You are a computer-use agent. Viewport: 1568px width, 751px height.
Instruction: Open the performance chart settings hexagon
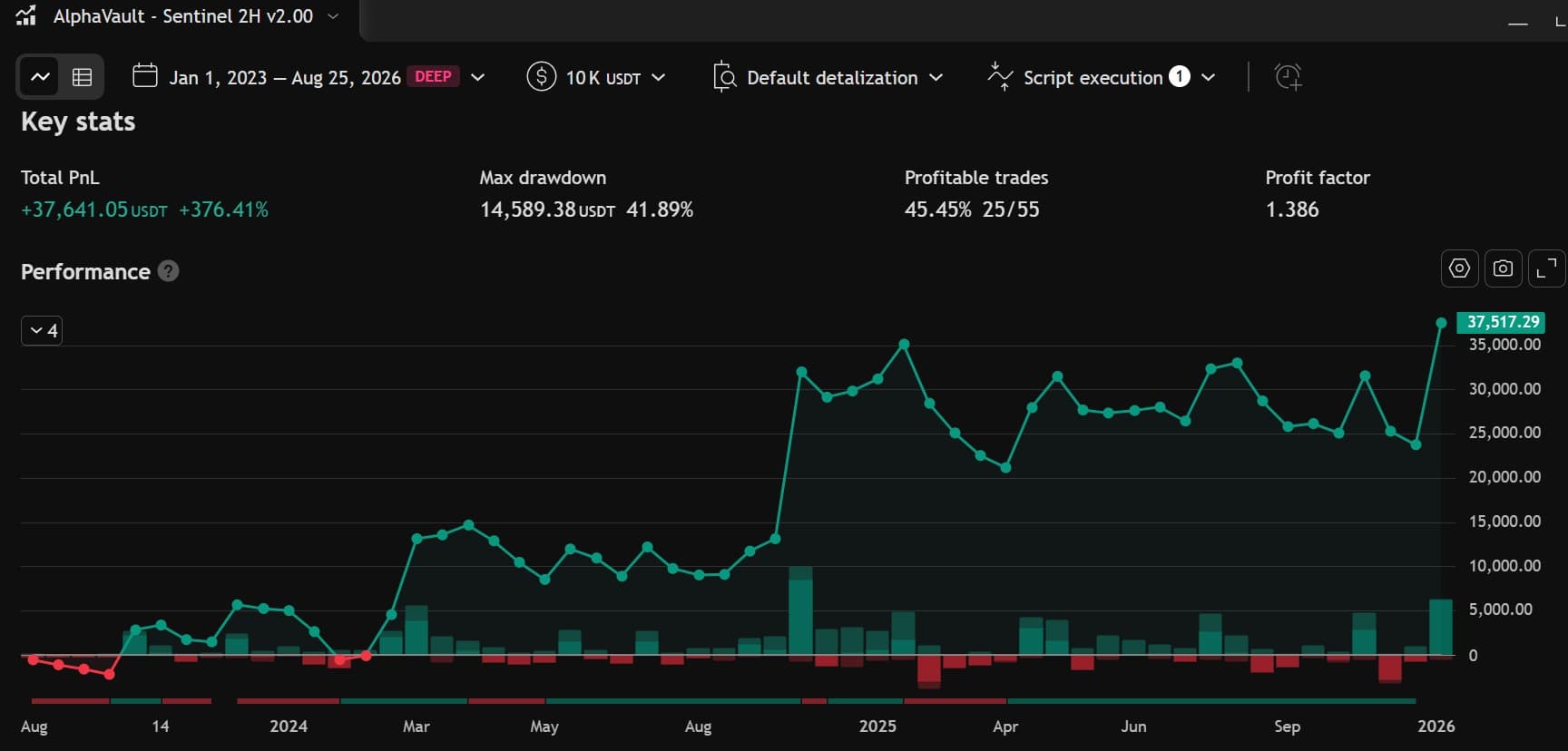(x=1459, y=268)
